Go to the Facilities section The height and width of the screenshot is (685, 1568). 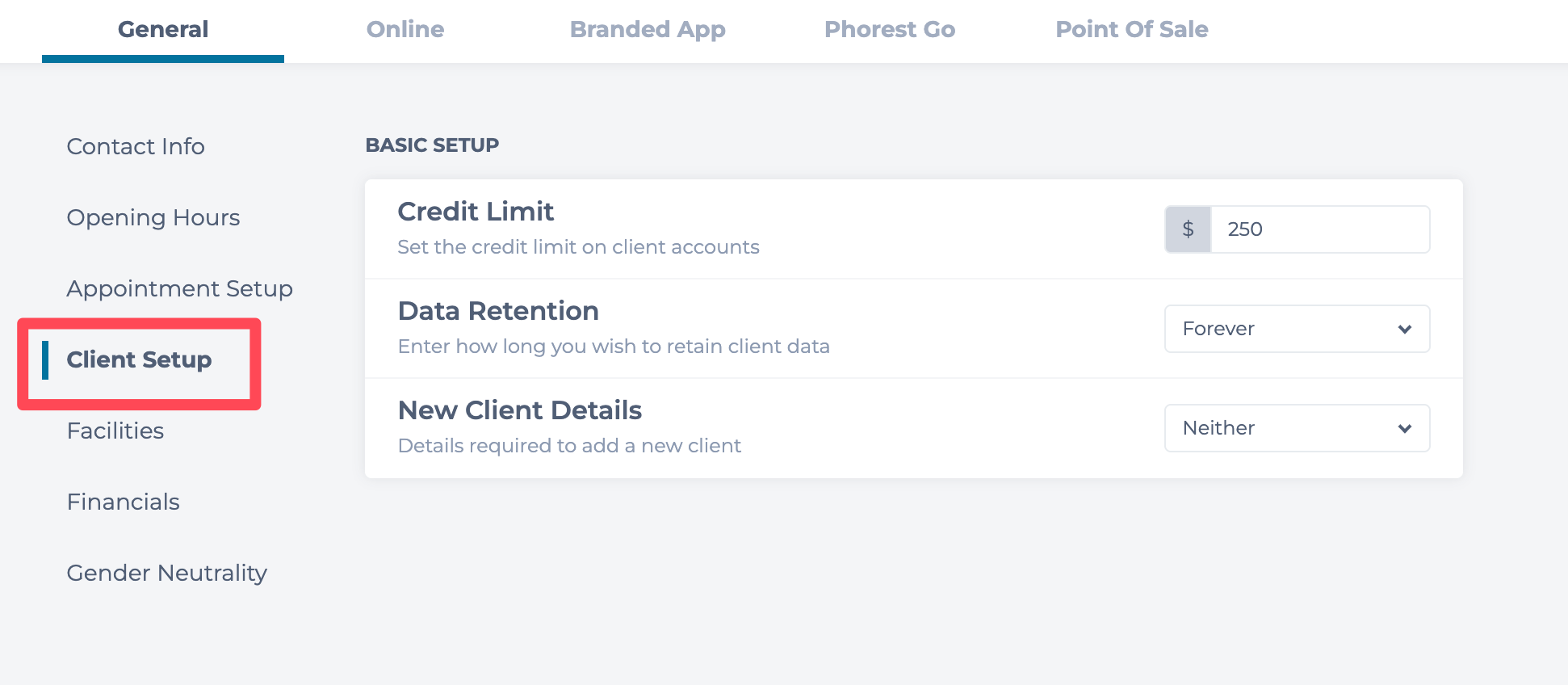(x=115, y=431)
